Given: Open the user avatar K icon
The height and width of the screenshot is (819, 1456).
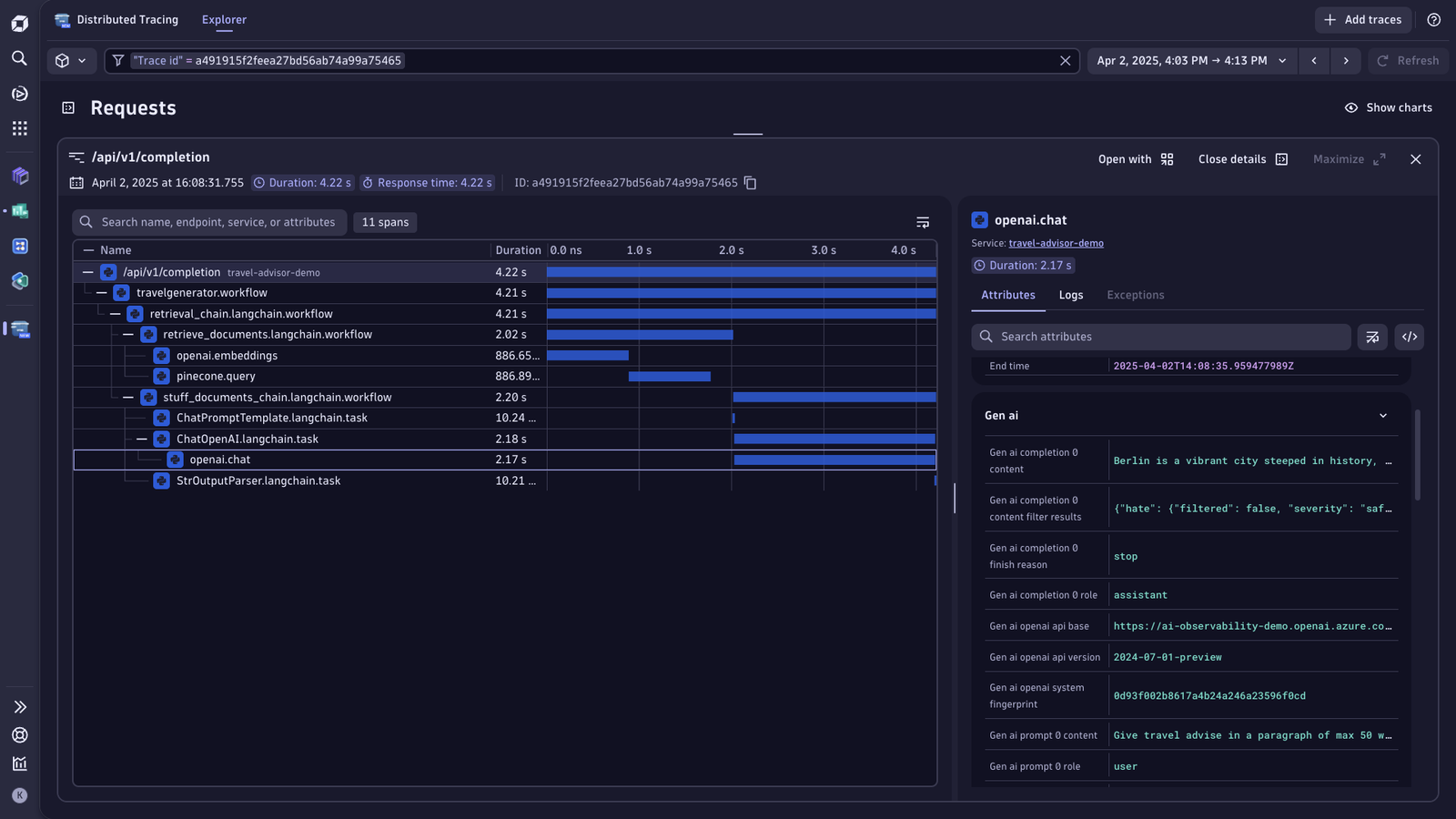Looking at the screenshot, I should 19,795.
